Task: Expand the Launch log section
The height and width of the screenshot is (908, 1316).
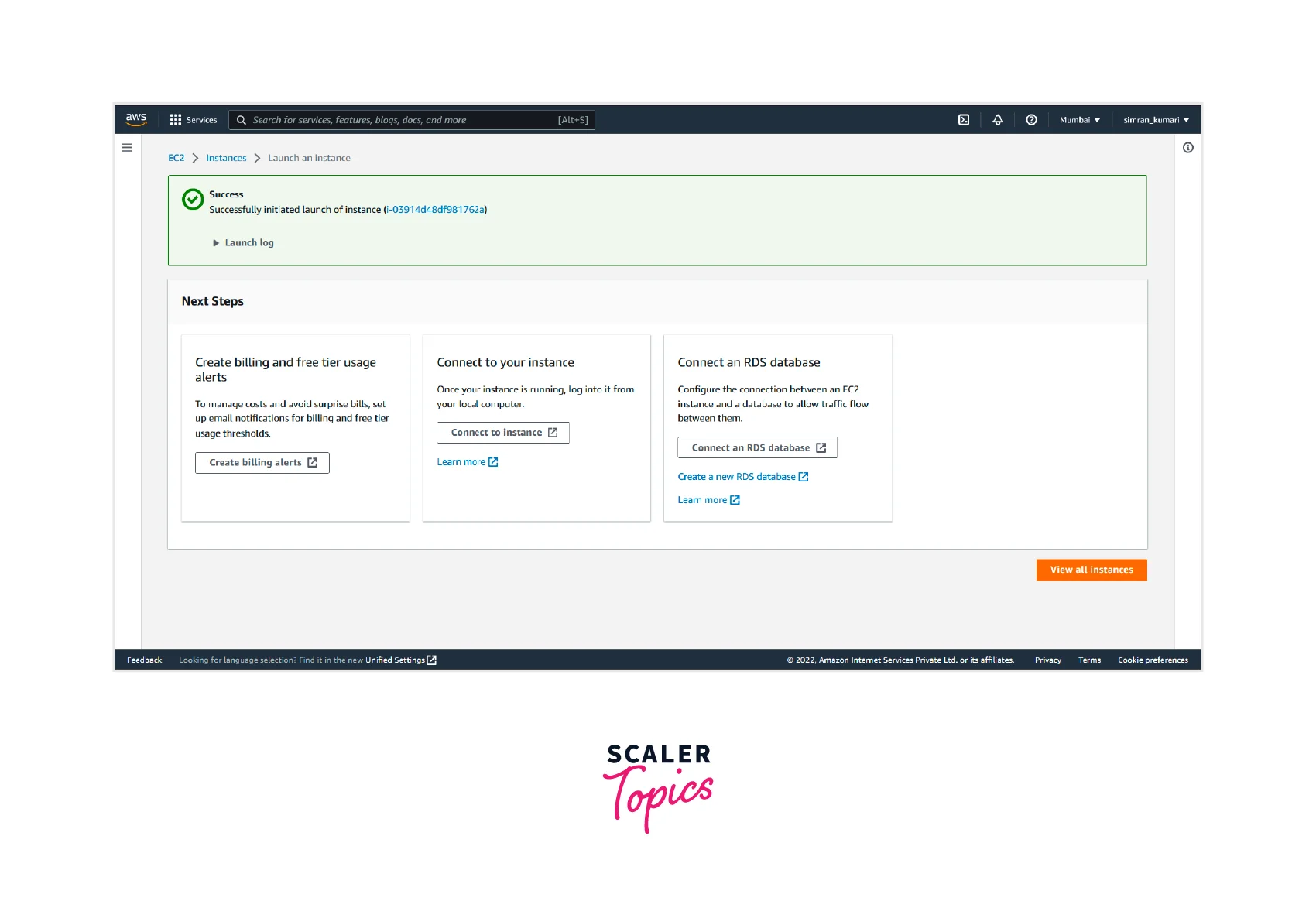Action: pyautogui.click(x=243, y=243)
